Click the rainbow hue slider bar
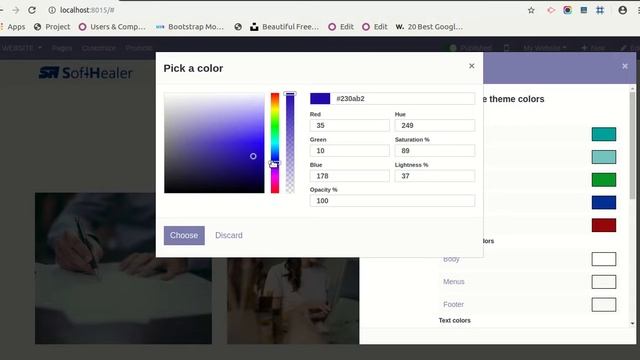The width and height of the screenshot is (640, 360). [x=275, y=143]
